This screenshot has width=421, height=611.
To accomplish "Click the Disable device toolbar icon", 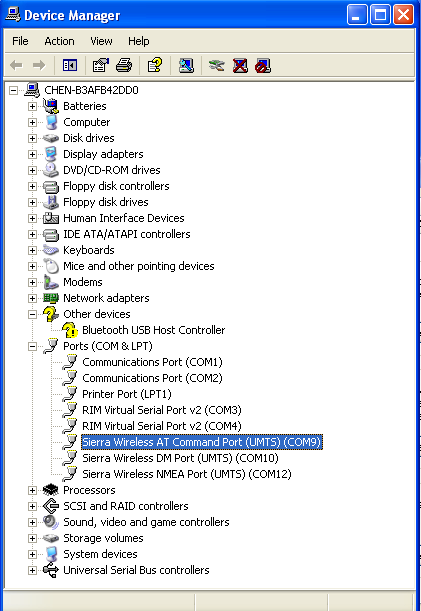I will [x=263, y=65].
